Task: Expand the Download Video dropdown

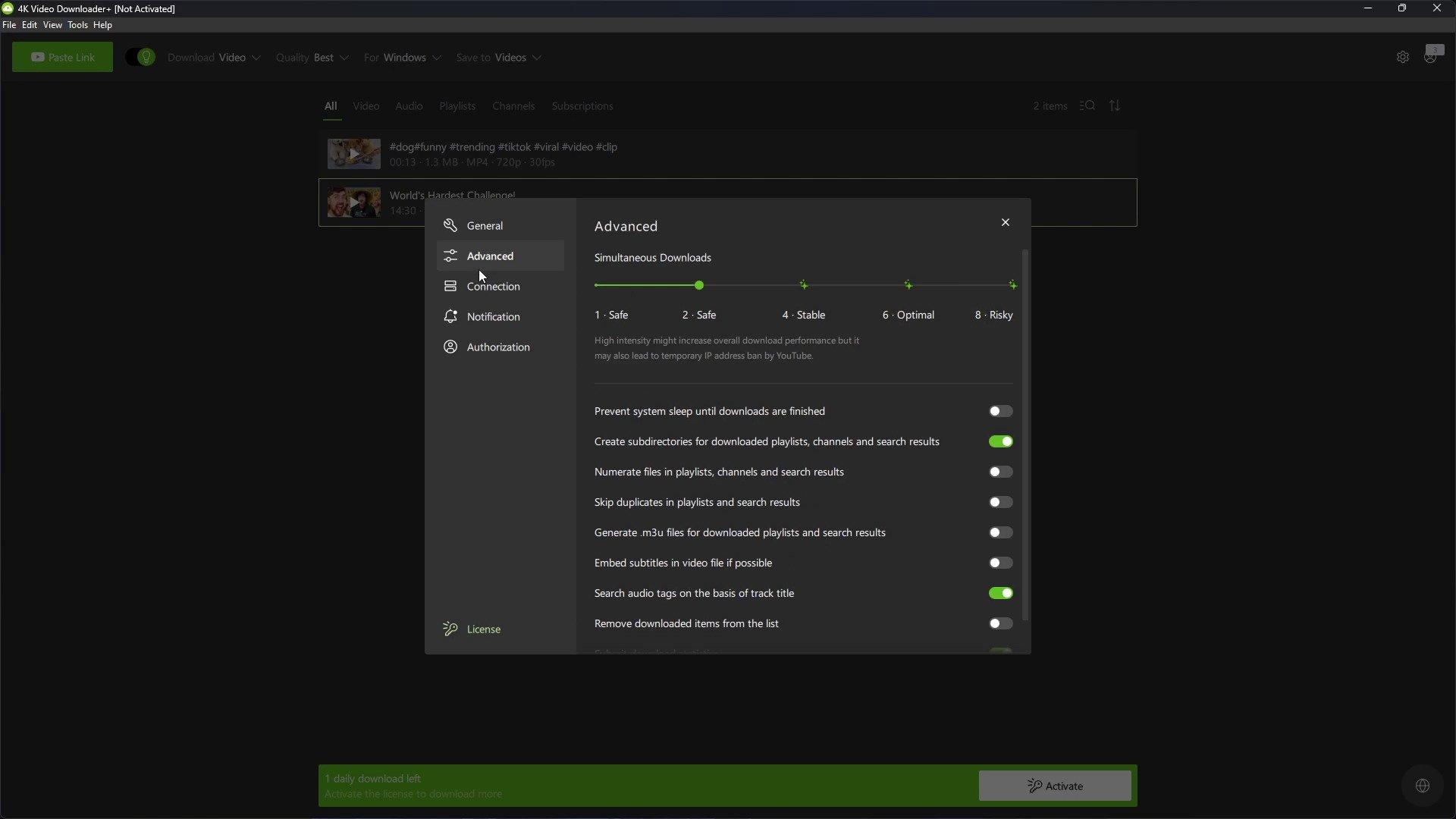Action: 214,58
